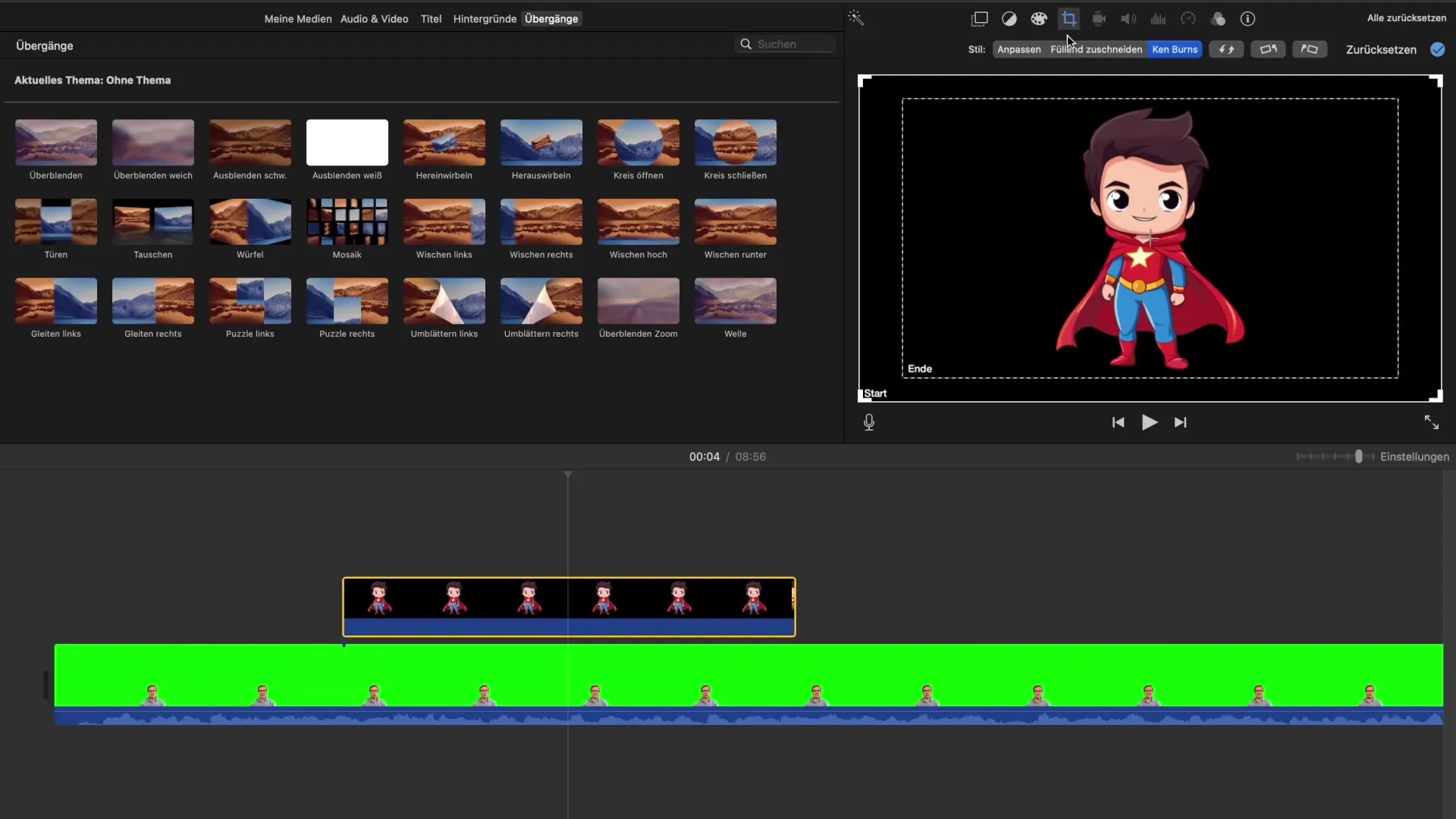The image size is (1456, 819).
Task: Click the Suchen search field
Action: 786,44
